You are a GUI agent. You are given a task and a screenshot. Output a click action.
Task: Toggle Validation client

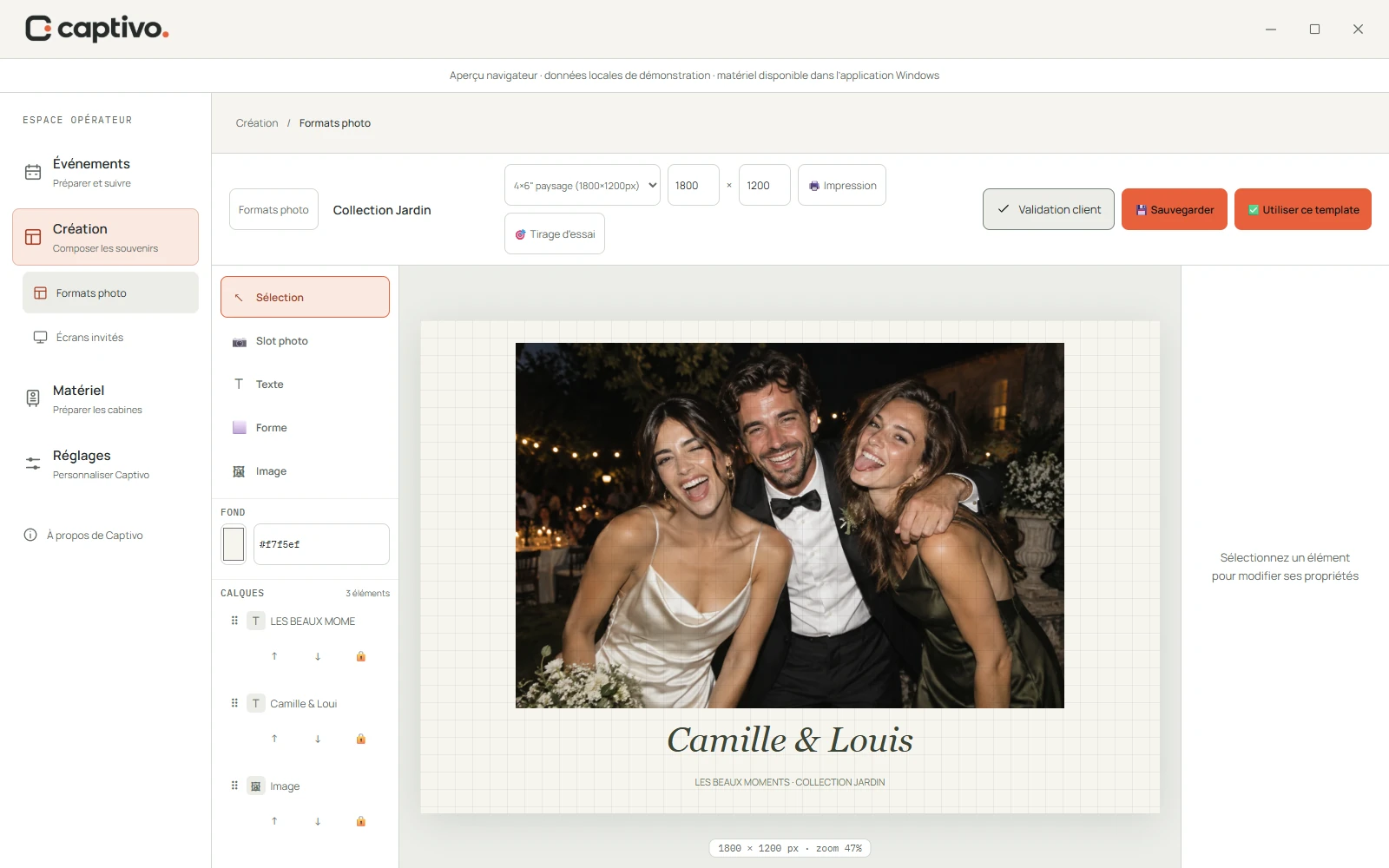(x=1049, y=209)
